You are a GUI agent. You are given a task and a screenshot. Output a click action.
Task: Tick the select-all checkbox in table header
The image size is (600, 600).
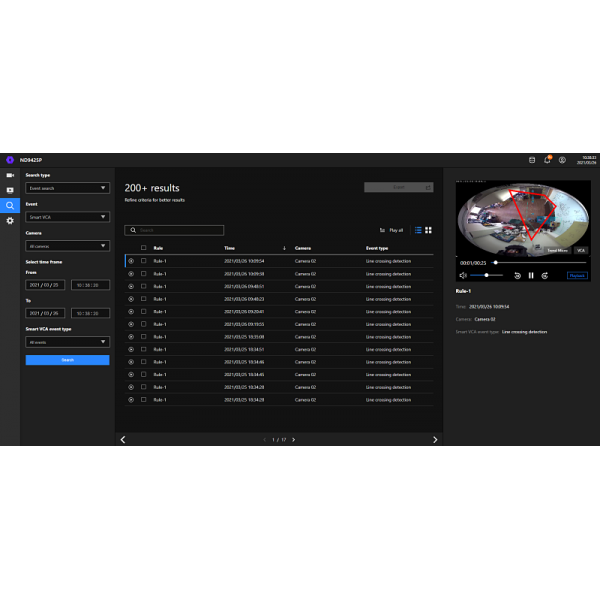[143, 247]
